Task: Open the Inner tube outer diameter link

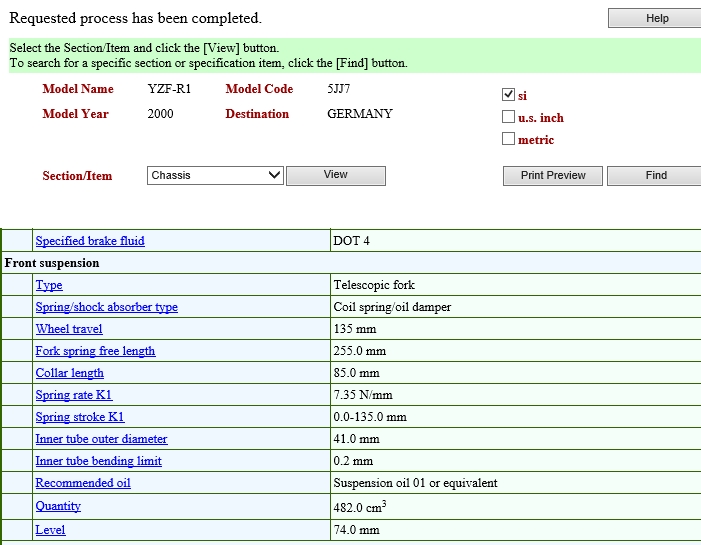Action: pos(101,439)
